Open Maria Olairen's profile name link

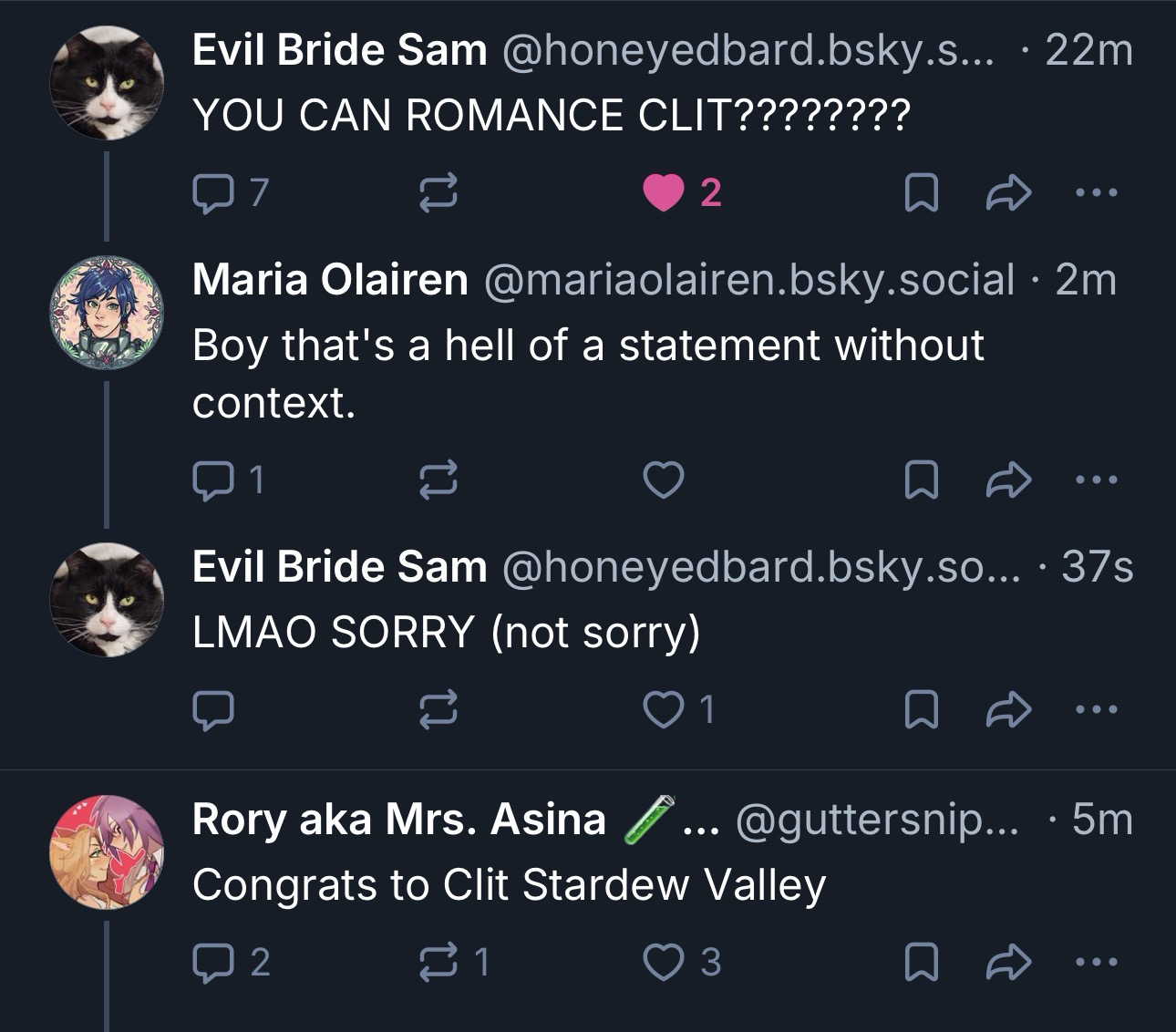[330, 279]
